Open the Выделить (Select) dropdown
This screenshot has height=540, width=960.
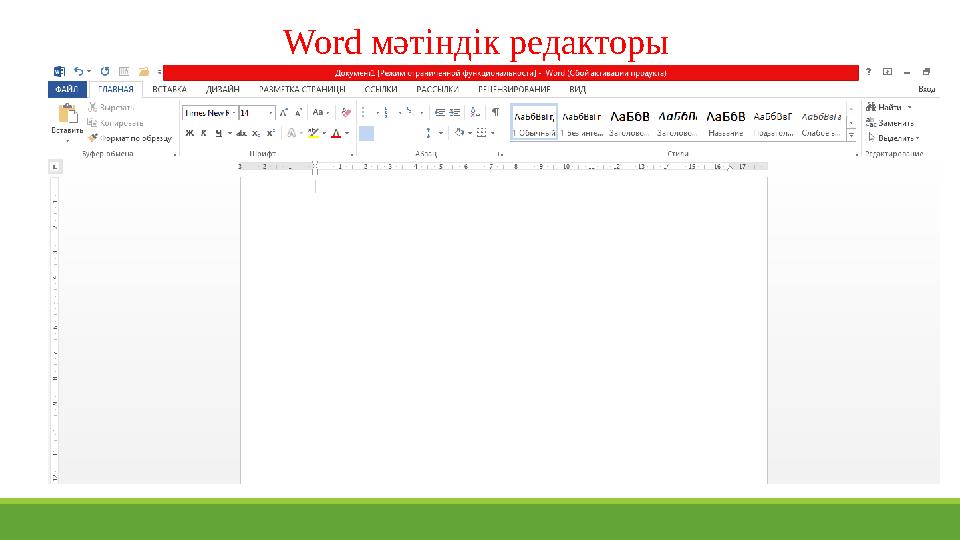coord(894,138)
